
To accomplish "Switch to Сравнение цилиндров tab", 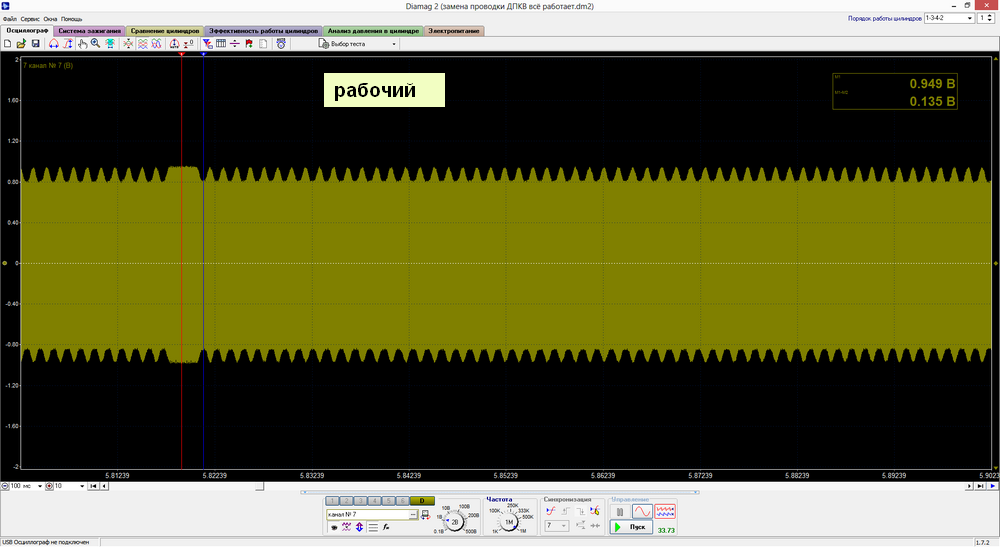I will tap(165, 31).
